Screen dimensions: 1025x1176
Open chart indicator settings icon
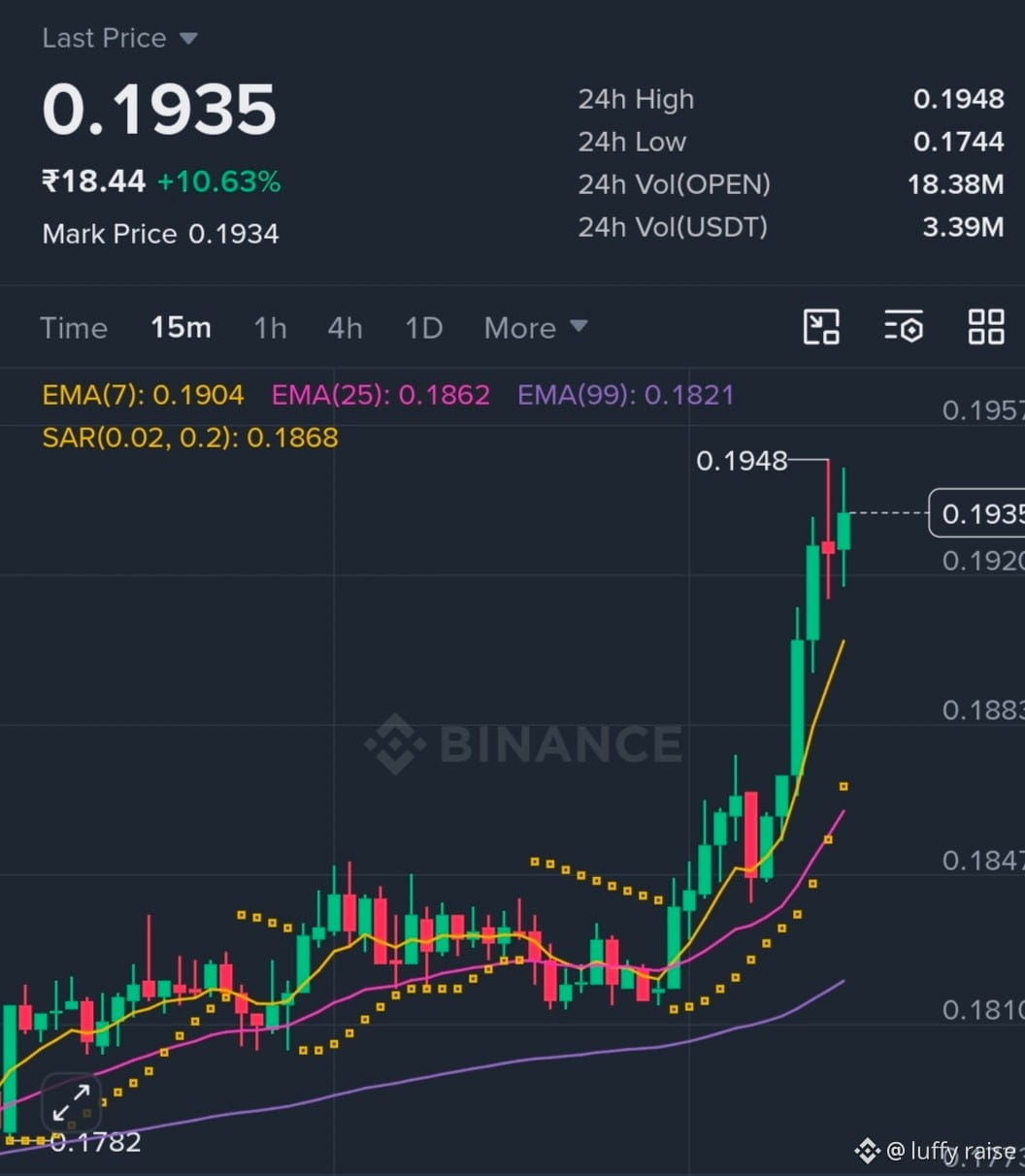tap(903, 327)
